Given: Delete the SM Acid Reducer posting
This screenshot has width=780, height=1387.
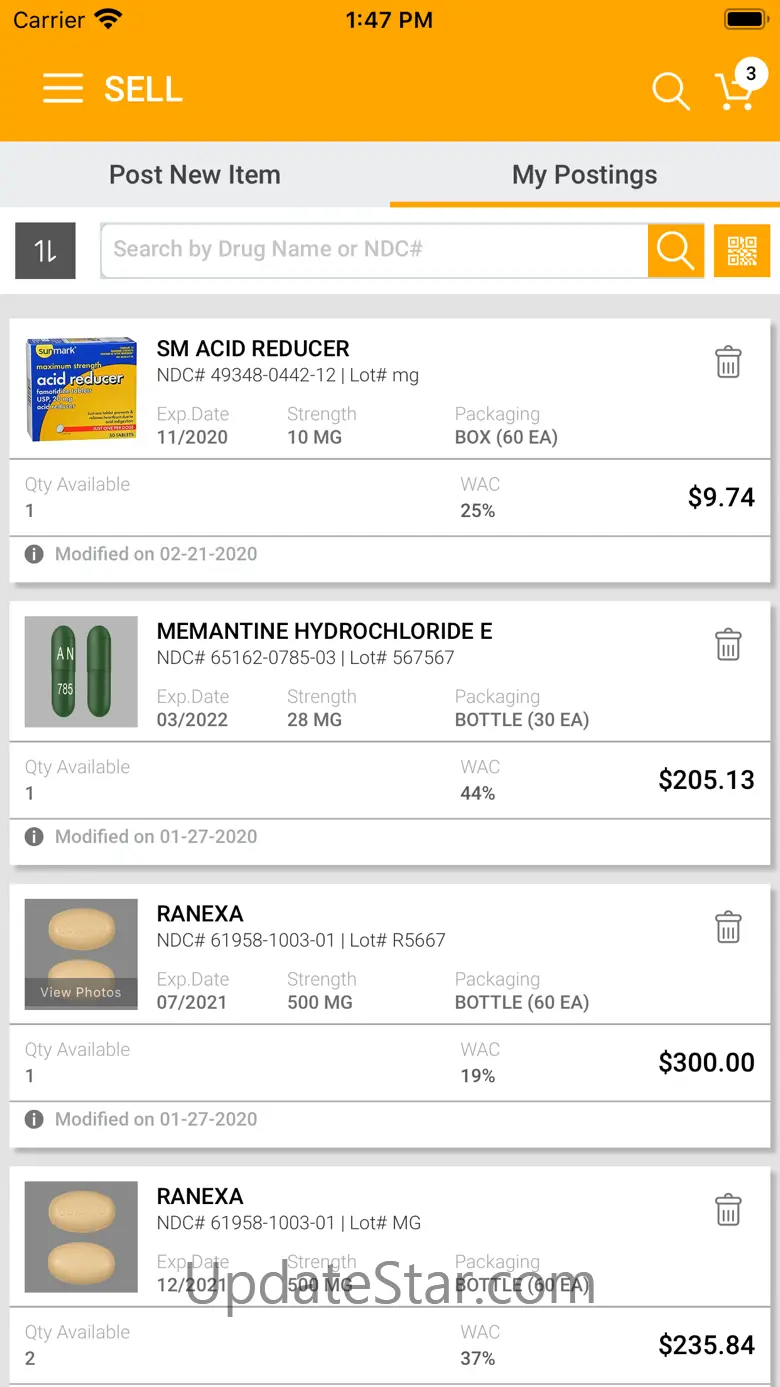Looking at the screenshot, I should click(x=728, y=362).
